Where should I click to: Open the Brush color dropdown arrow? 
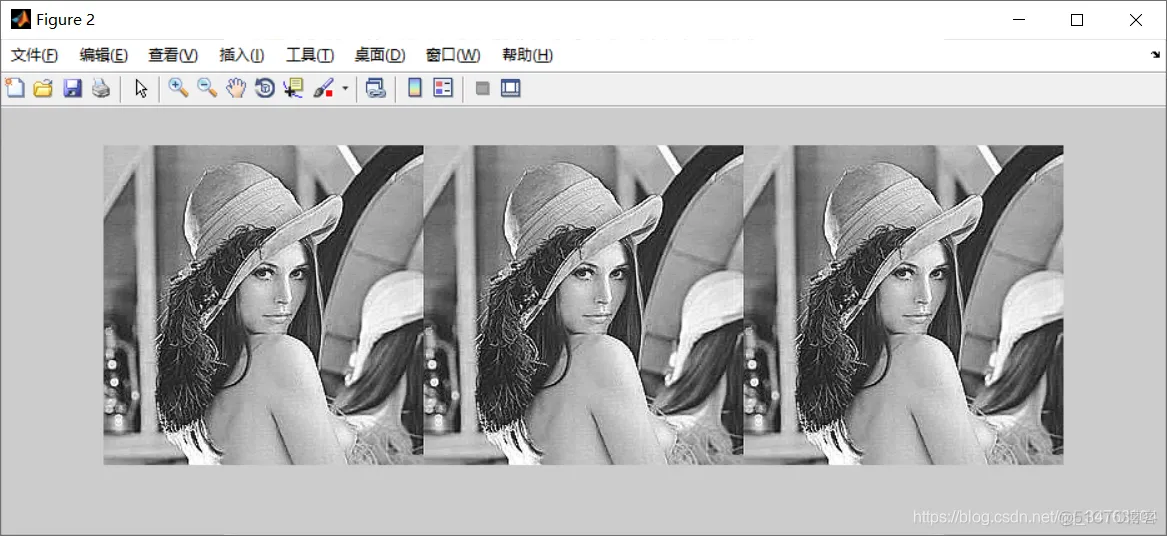[345, 89]
